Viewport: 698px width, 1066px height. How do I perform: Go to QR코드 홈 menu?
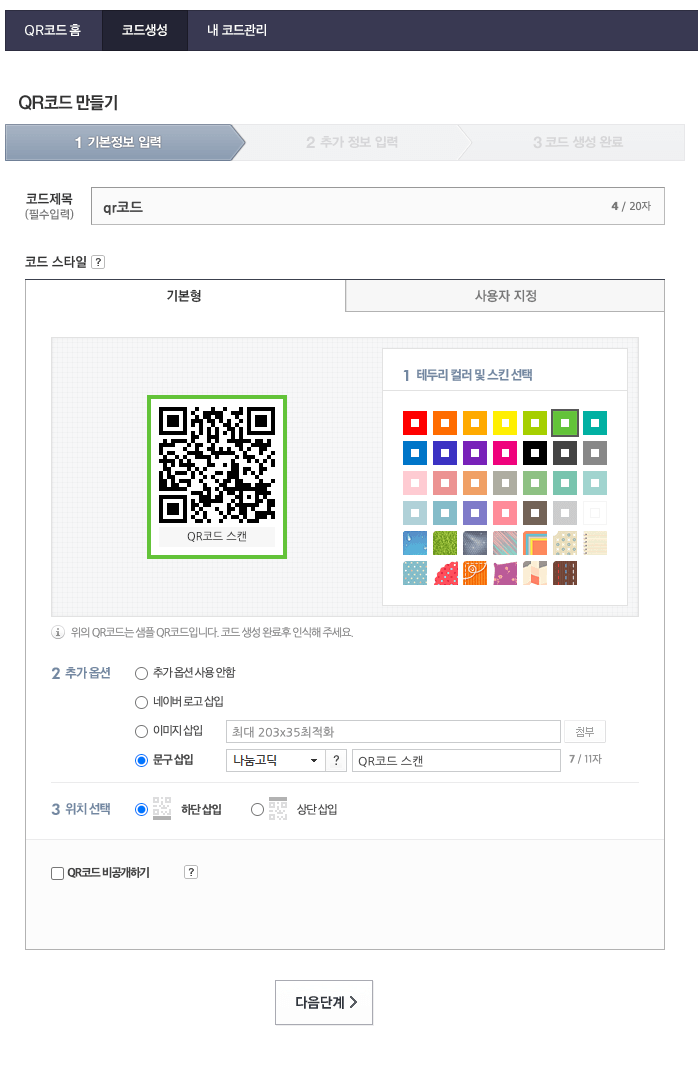[52, 30]
